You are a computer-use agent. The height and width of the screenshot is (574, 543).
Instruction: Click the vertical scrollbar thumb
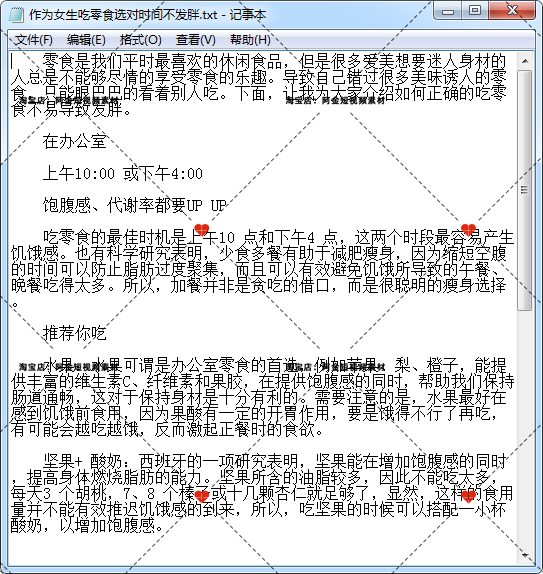[x=525, y=190]
